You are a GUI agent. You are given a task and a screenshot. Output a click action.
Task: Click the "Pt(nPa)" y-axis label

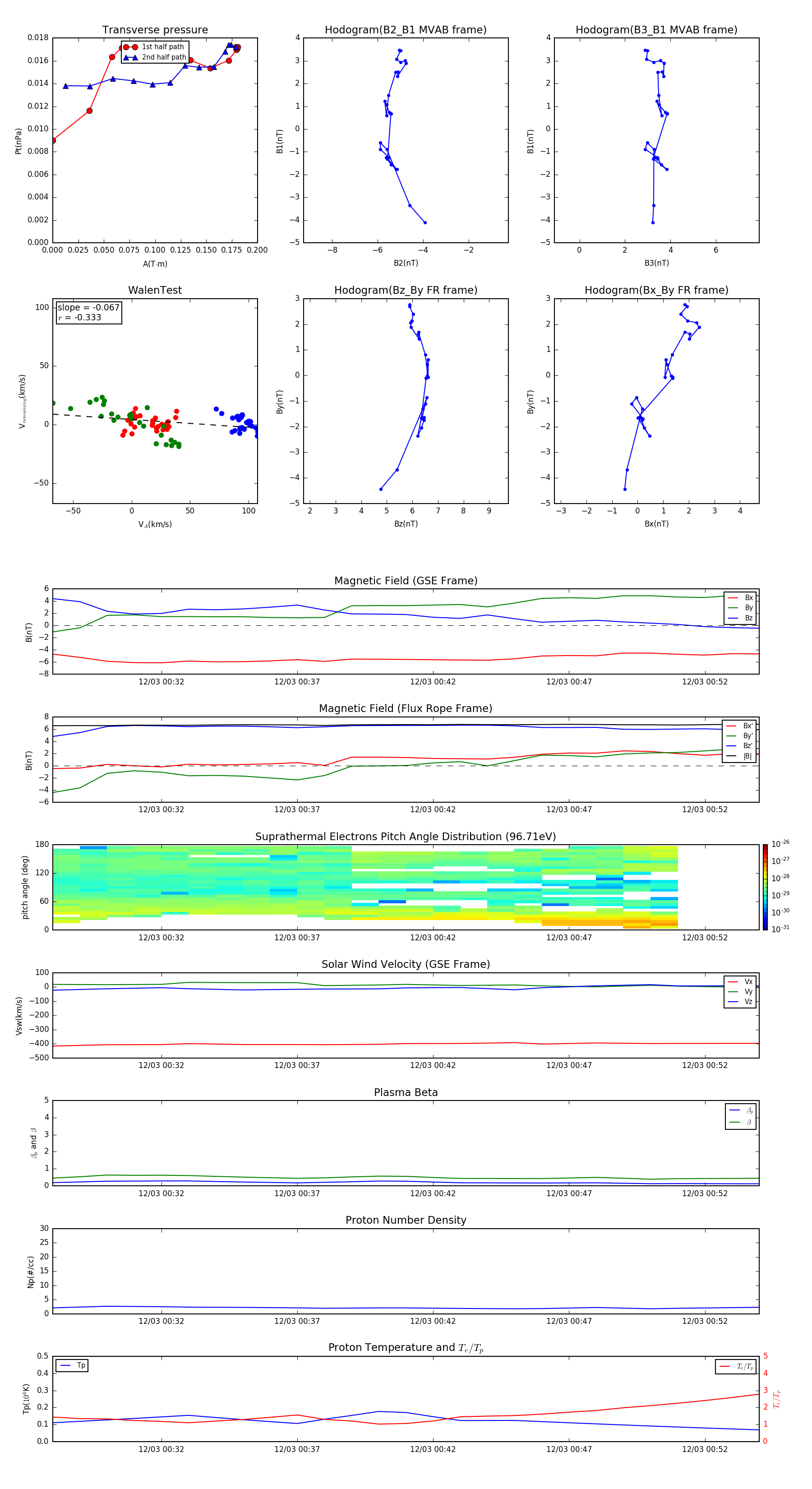point(18,141)
